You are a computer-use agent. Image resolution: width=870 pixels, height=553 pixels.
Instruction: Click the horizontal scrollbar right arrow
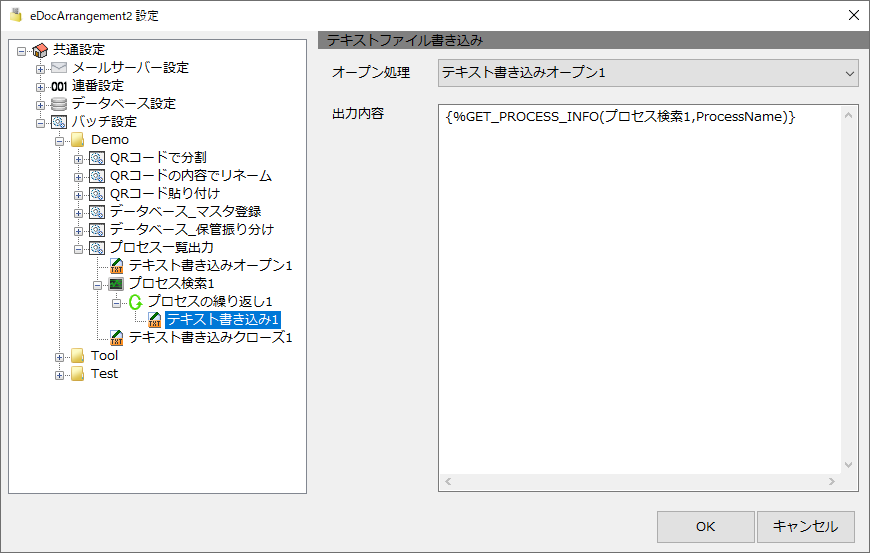pos(832,481)
